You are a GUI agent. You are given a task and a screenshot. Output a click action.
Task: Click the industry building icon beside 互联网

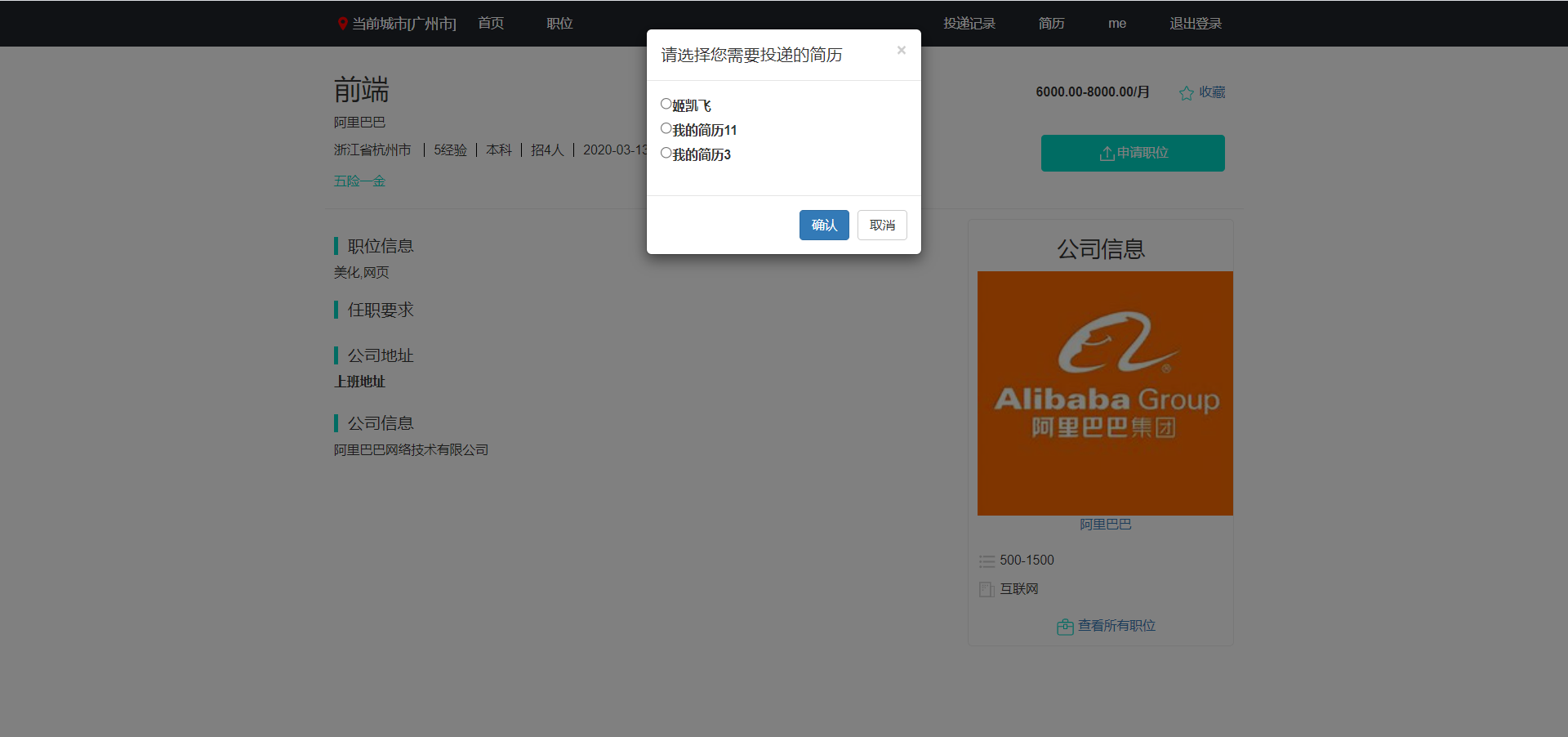pos(987,589)
